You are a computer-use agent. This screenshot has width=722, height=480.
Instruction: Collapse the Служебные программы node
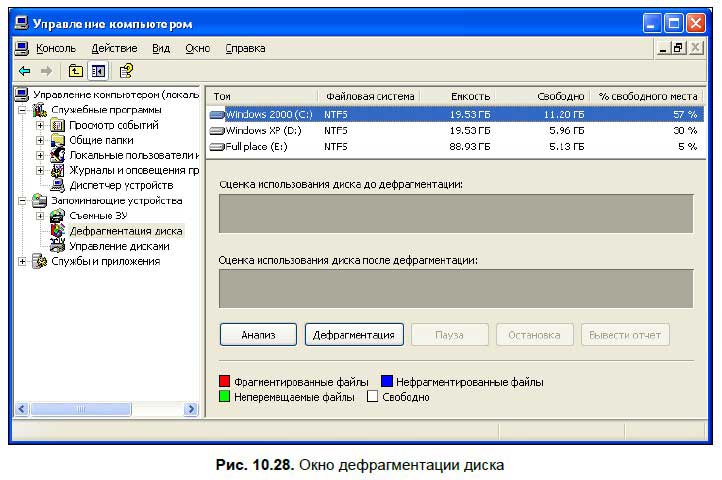click(22, 110)
